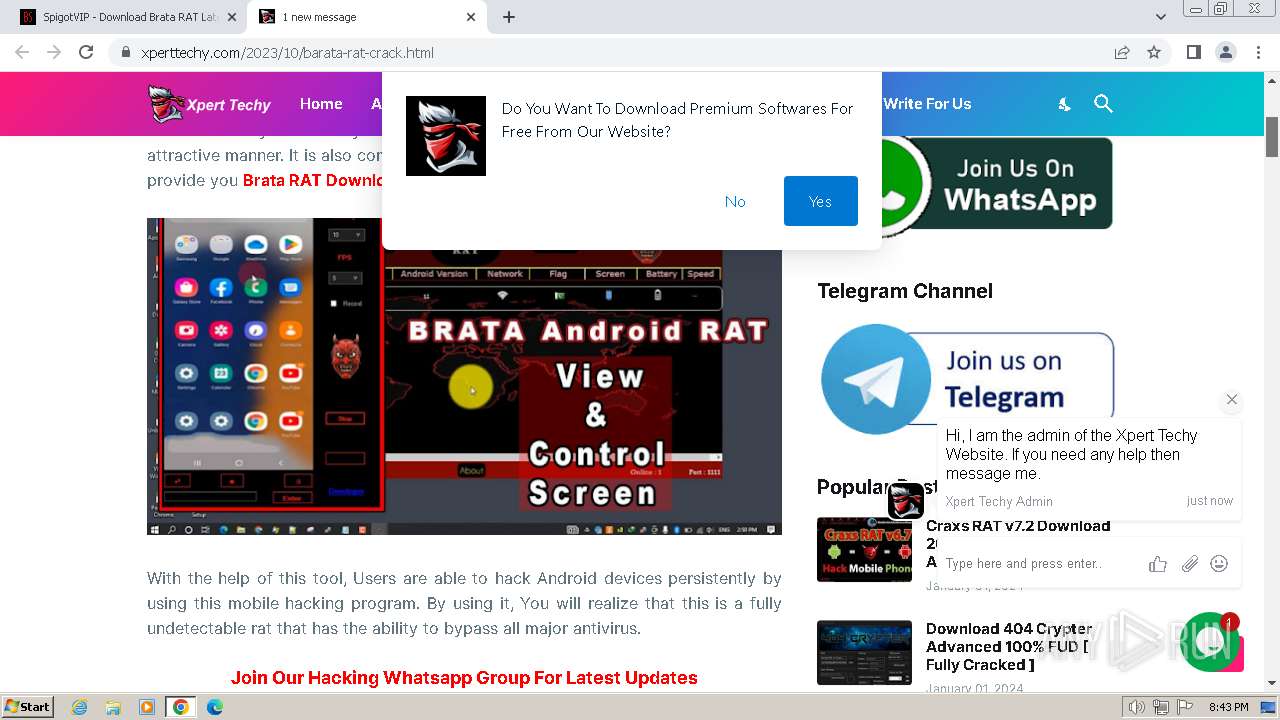
Task: Open the Join Our Hacking Whatsapp Group link
Action: pos(464,678)
